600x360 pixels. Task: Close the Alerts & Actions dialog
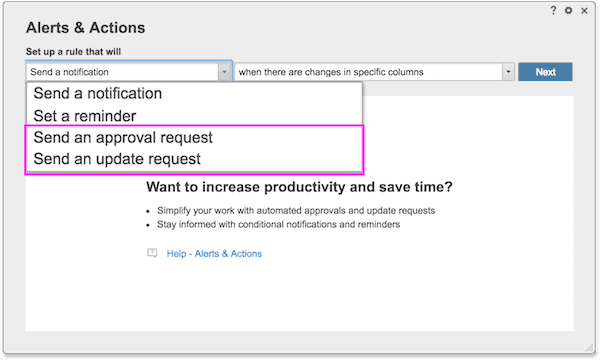(584, 11)
